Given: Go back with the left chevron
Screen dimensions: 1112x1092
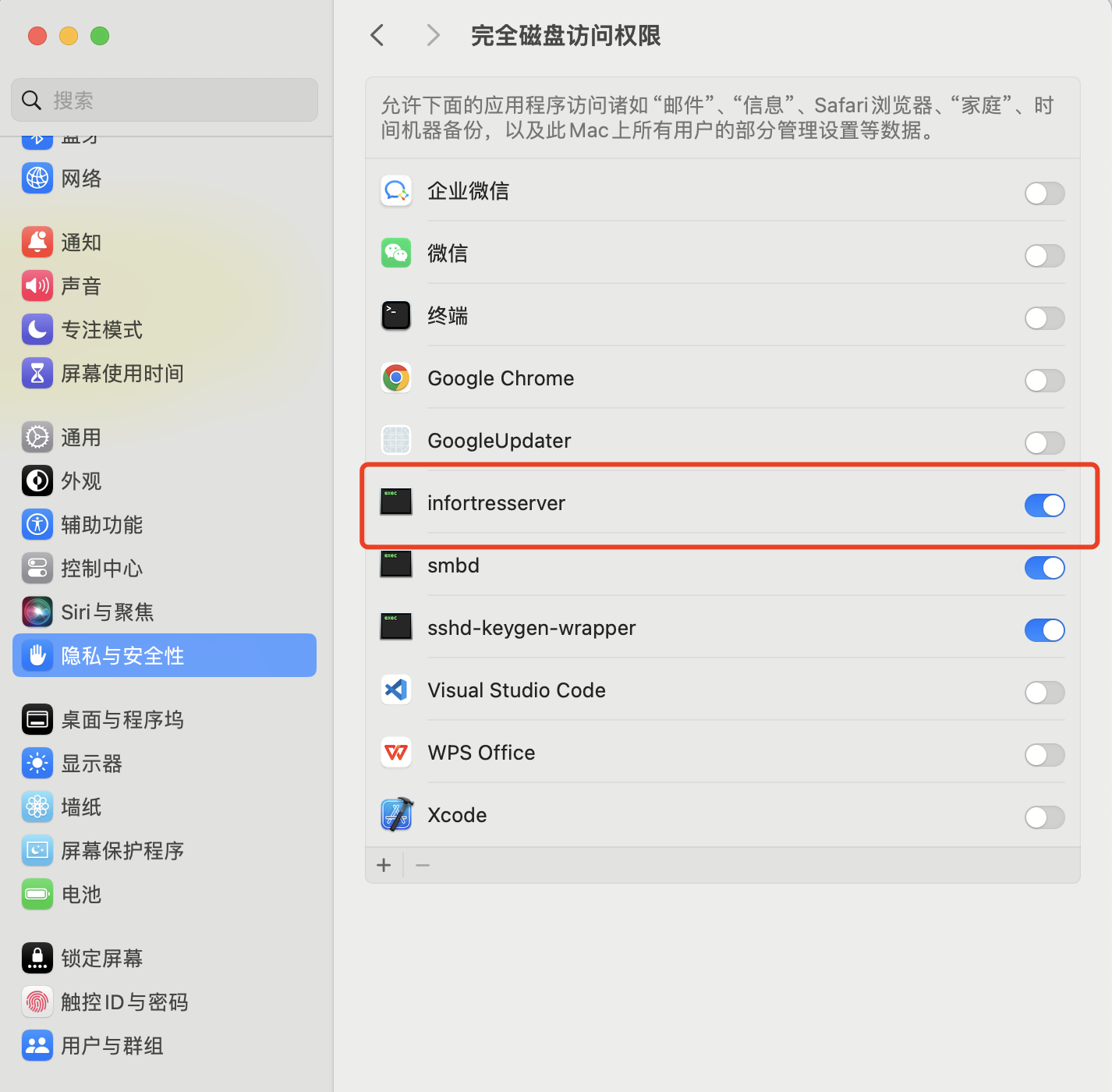Looking at the screenshot, I should tap(377, 35).
